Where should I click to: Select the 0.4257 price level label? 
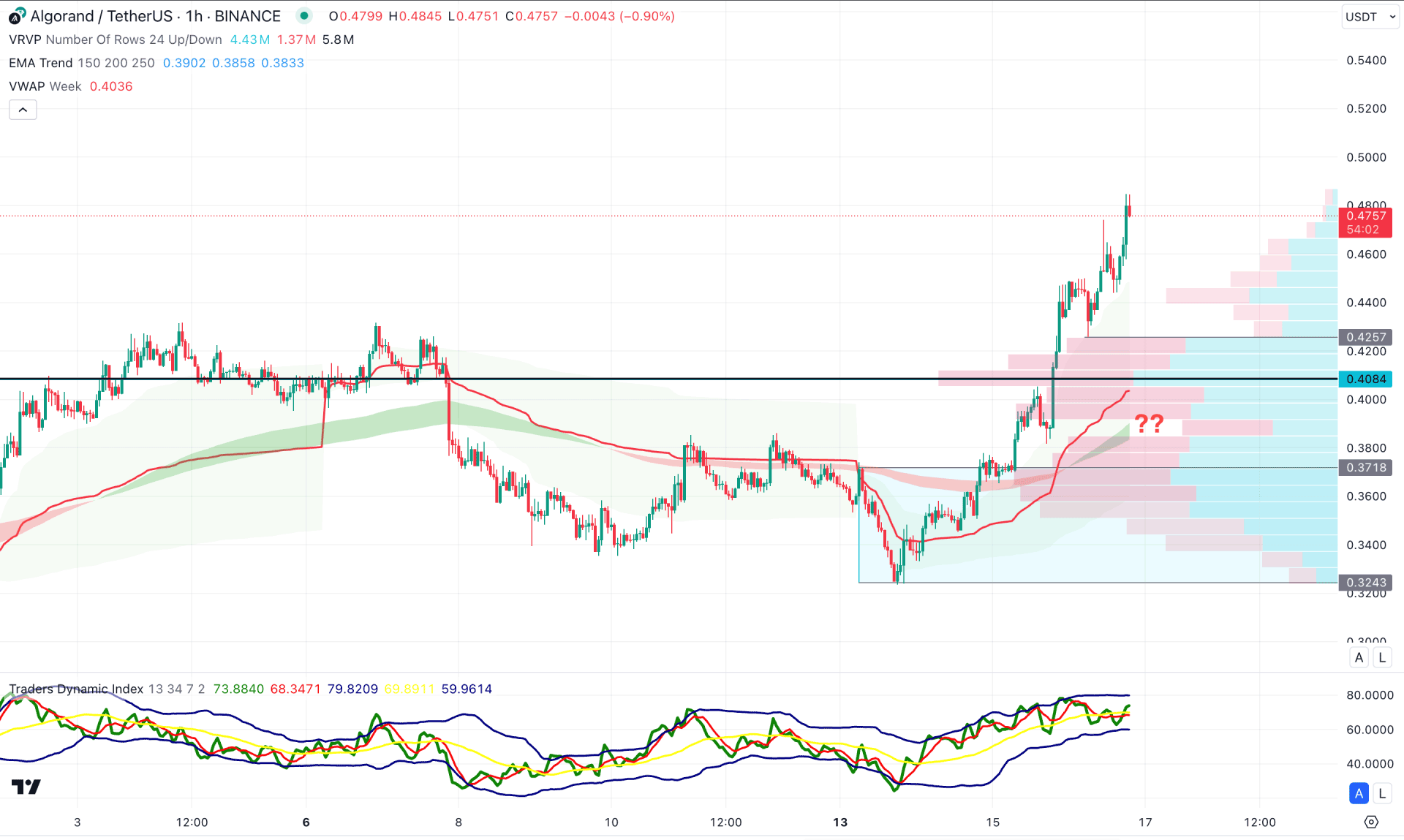point(1365,337)
